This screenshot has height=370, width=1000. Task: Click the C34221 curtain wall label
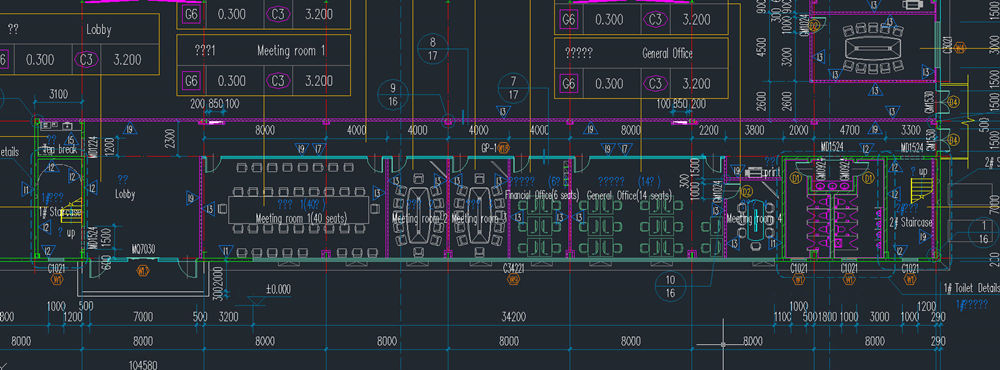pyautogui.click(x=513, y=268)
